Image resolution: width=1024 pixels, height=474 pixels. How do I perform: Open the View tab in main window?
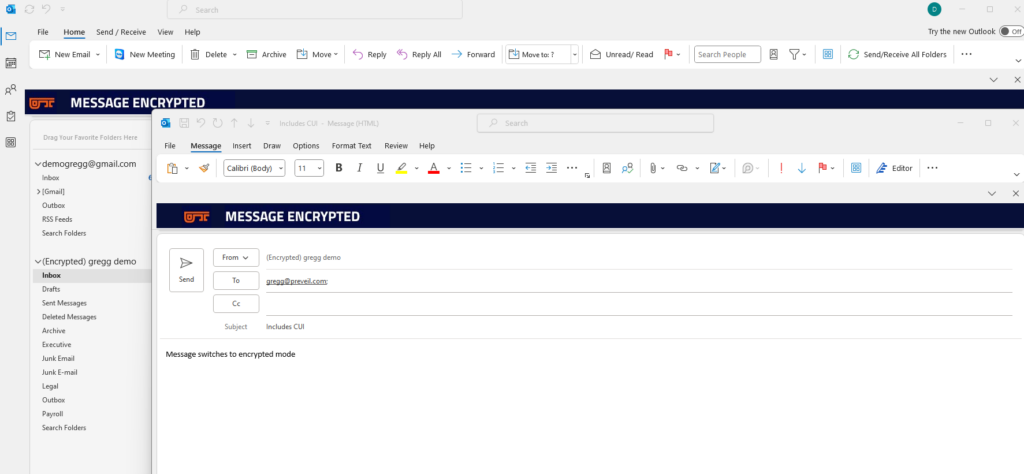point(165,32)
